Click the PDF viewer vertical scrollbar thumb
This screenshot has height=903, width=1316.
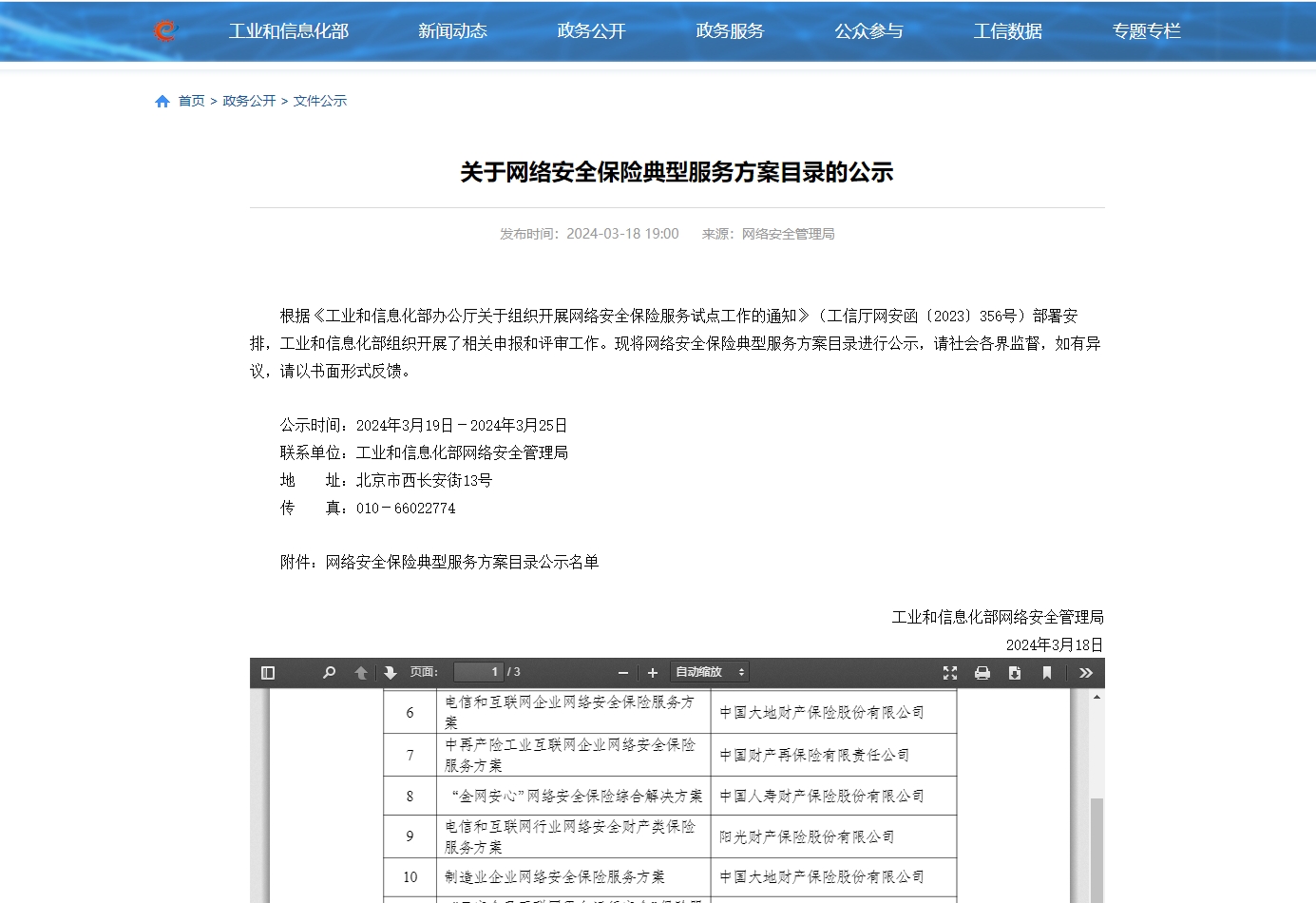[x=1097, y=849]
